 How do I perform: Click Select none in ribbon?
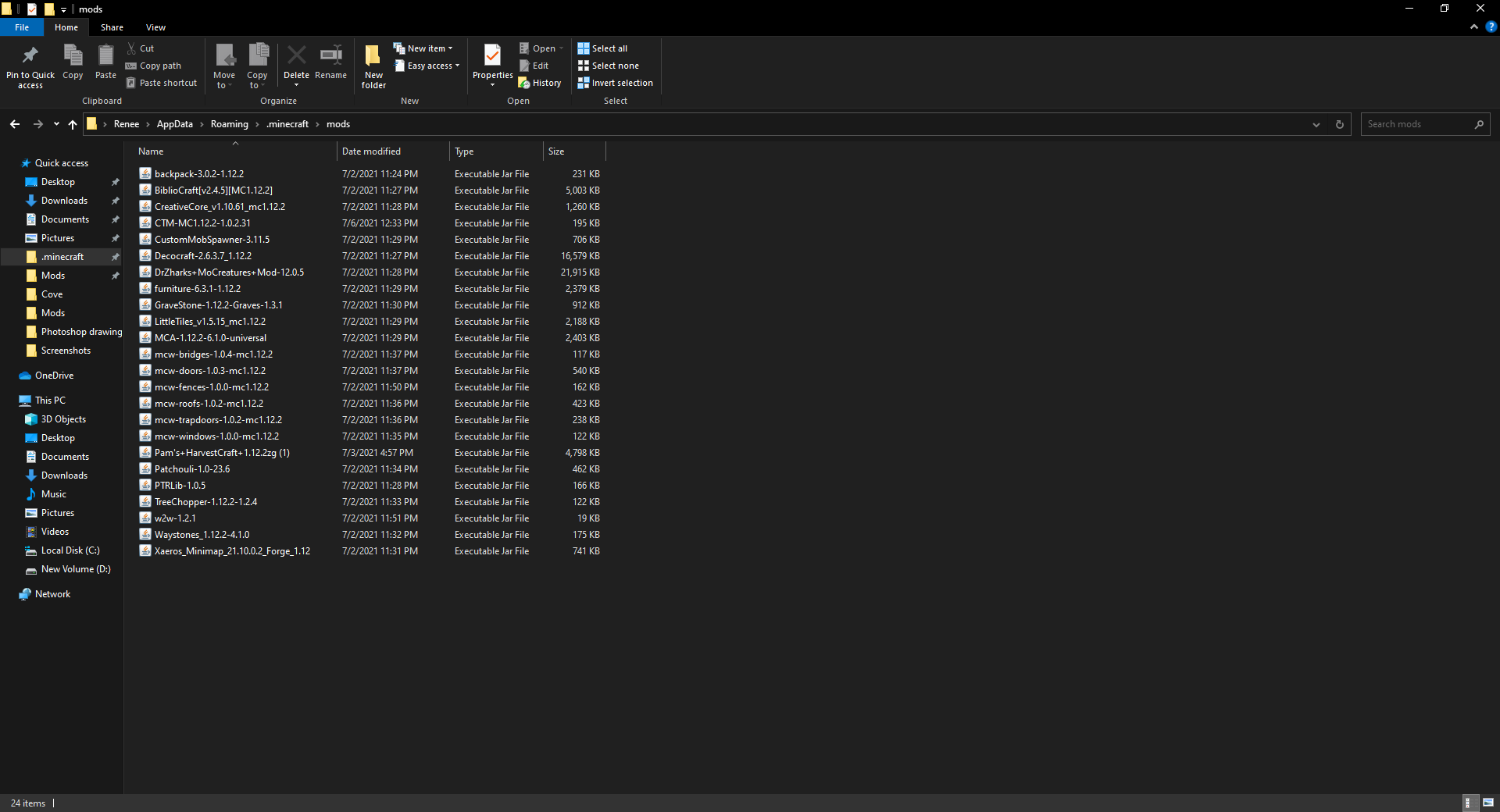[608, 66]
